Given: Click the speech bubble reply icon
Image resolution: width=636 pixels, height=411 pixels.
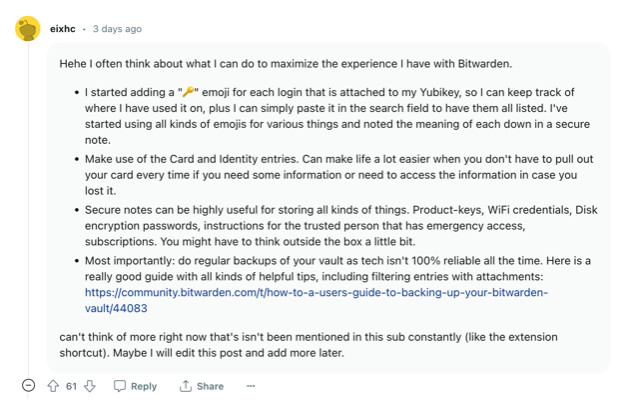Looking at the screenshot, I should (x=119, y=386).
